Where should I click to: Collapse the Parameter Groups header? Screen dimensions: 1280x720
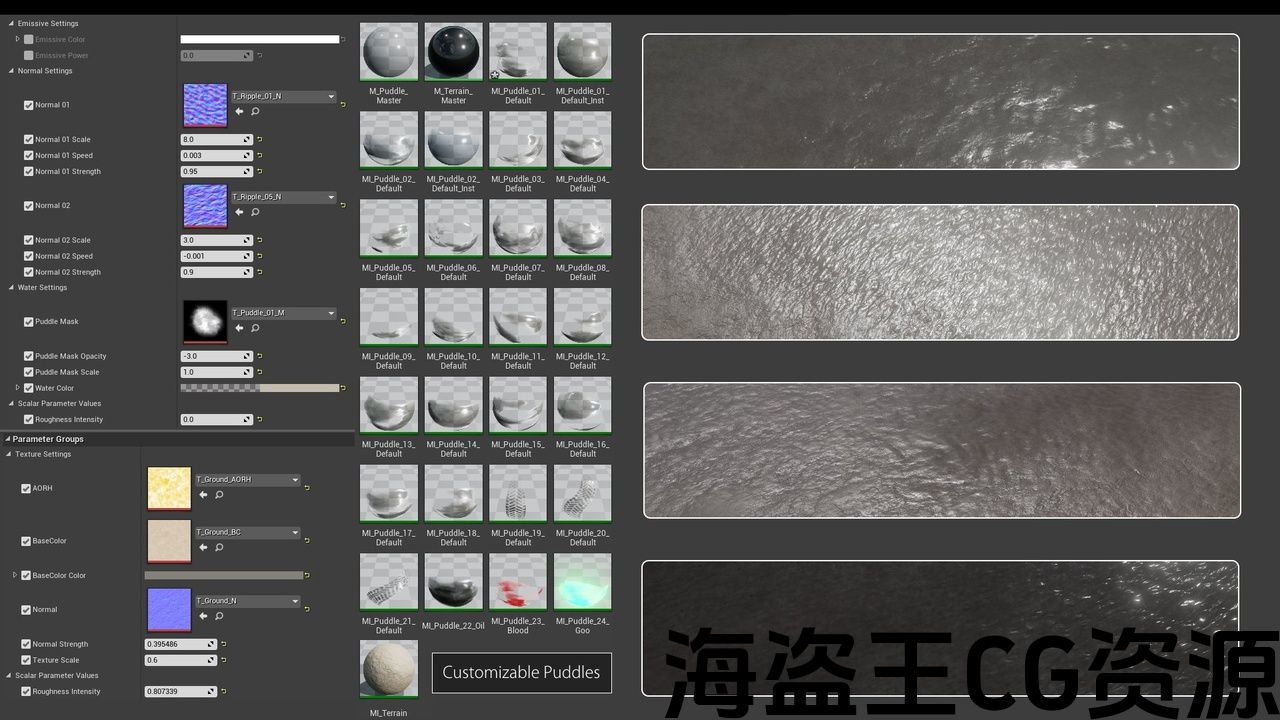click(7, 439)
